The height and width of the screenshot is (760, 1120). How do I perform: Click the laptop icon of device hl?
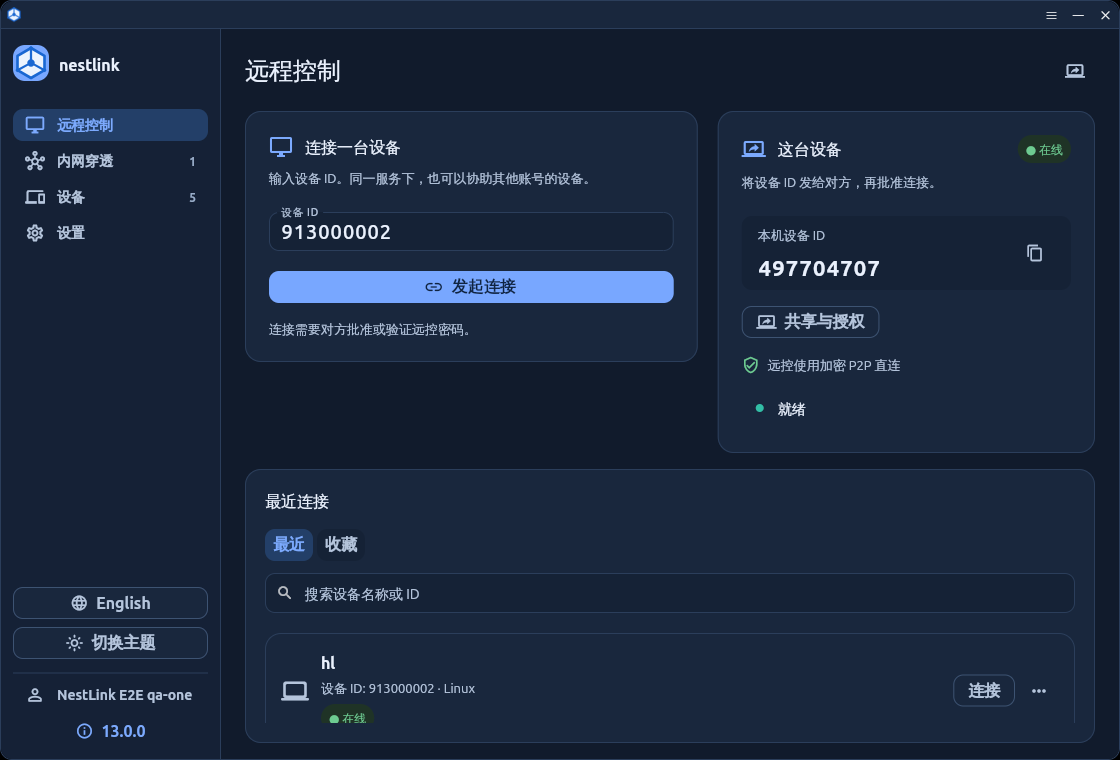coord(294,691)
